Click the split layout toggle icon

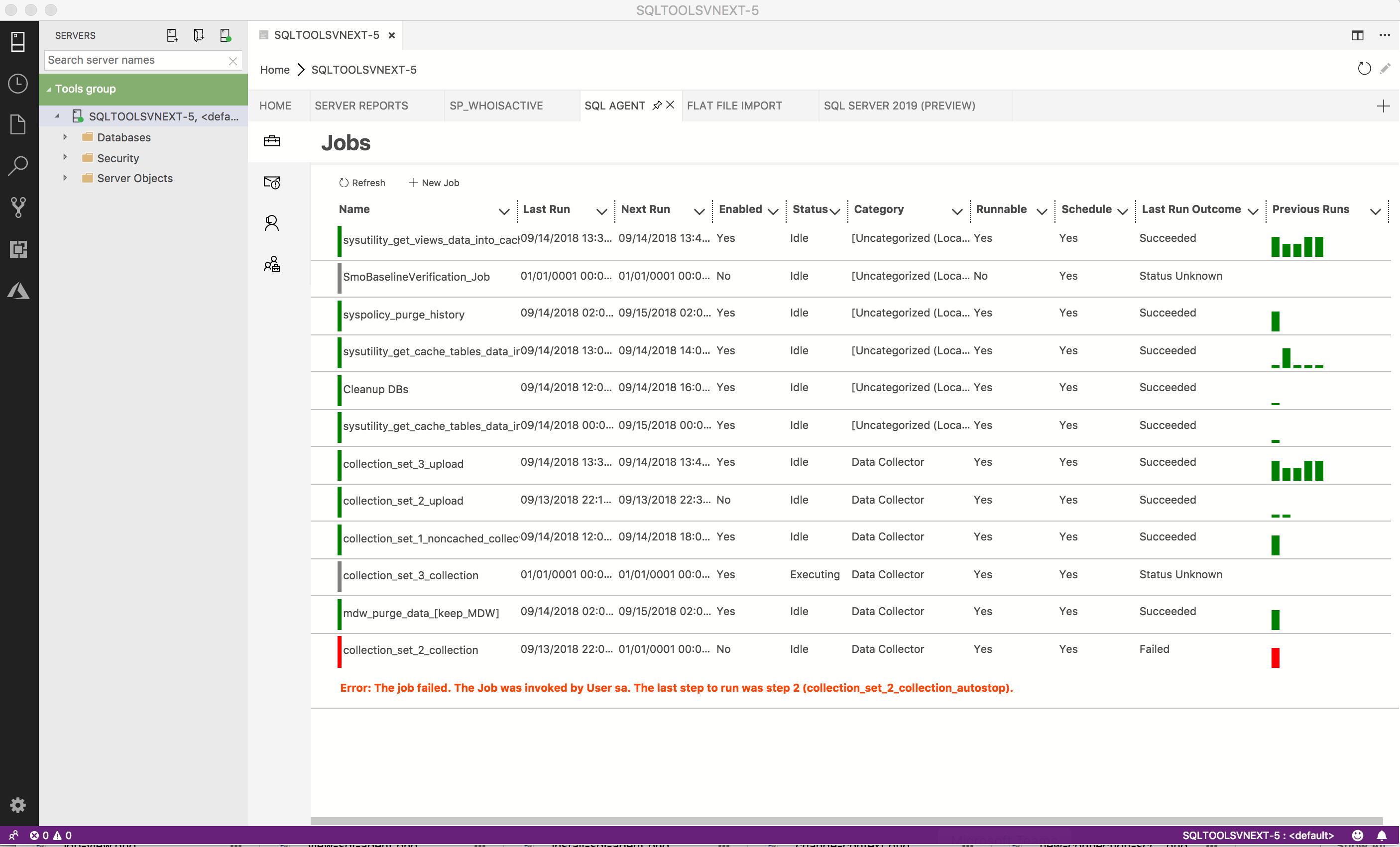click(x=1358, y=34)
